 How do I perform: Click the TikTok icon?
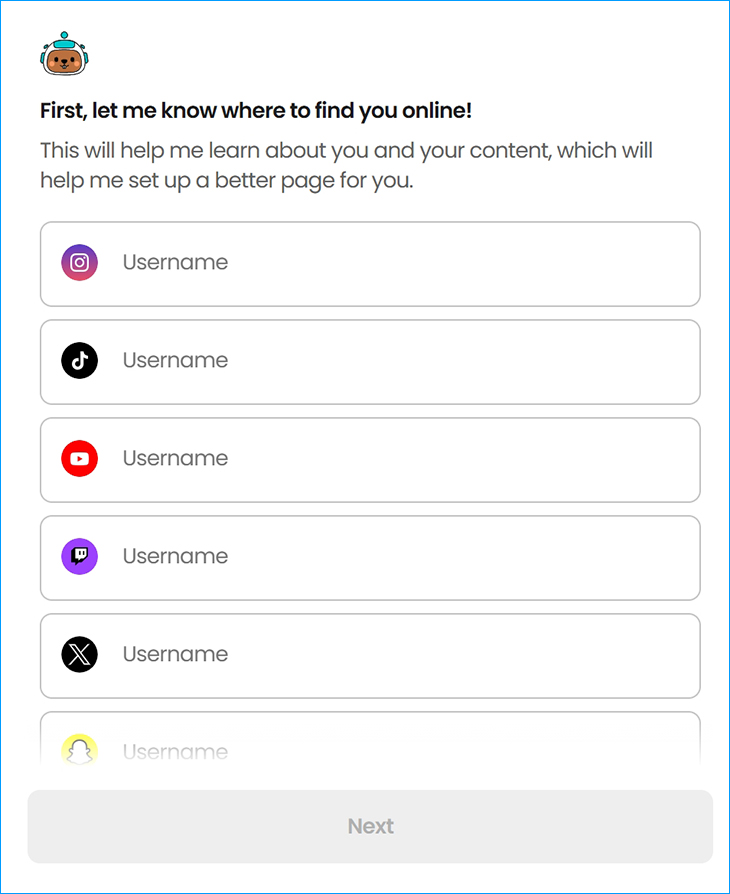[79, 361]
